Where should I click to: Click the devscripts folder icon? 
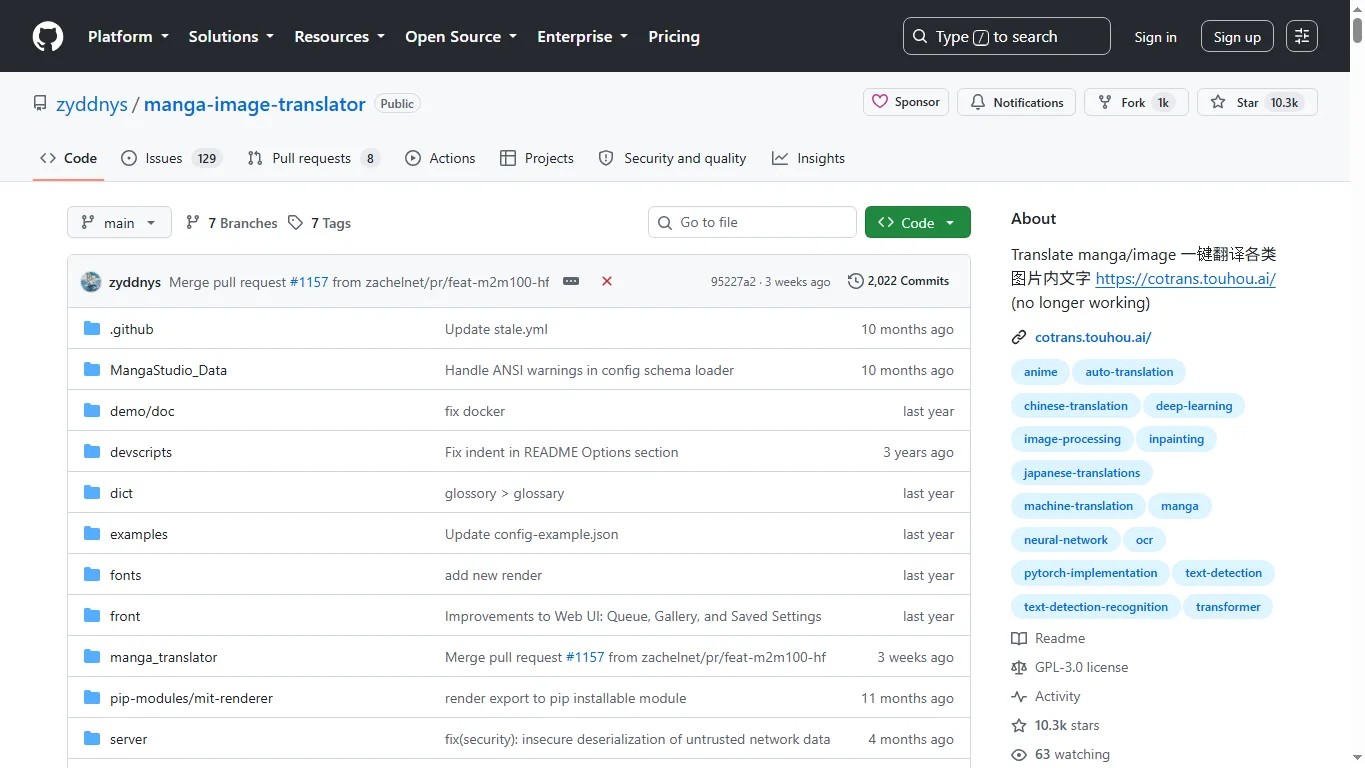pos(92,452)
